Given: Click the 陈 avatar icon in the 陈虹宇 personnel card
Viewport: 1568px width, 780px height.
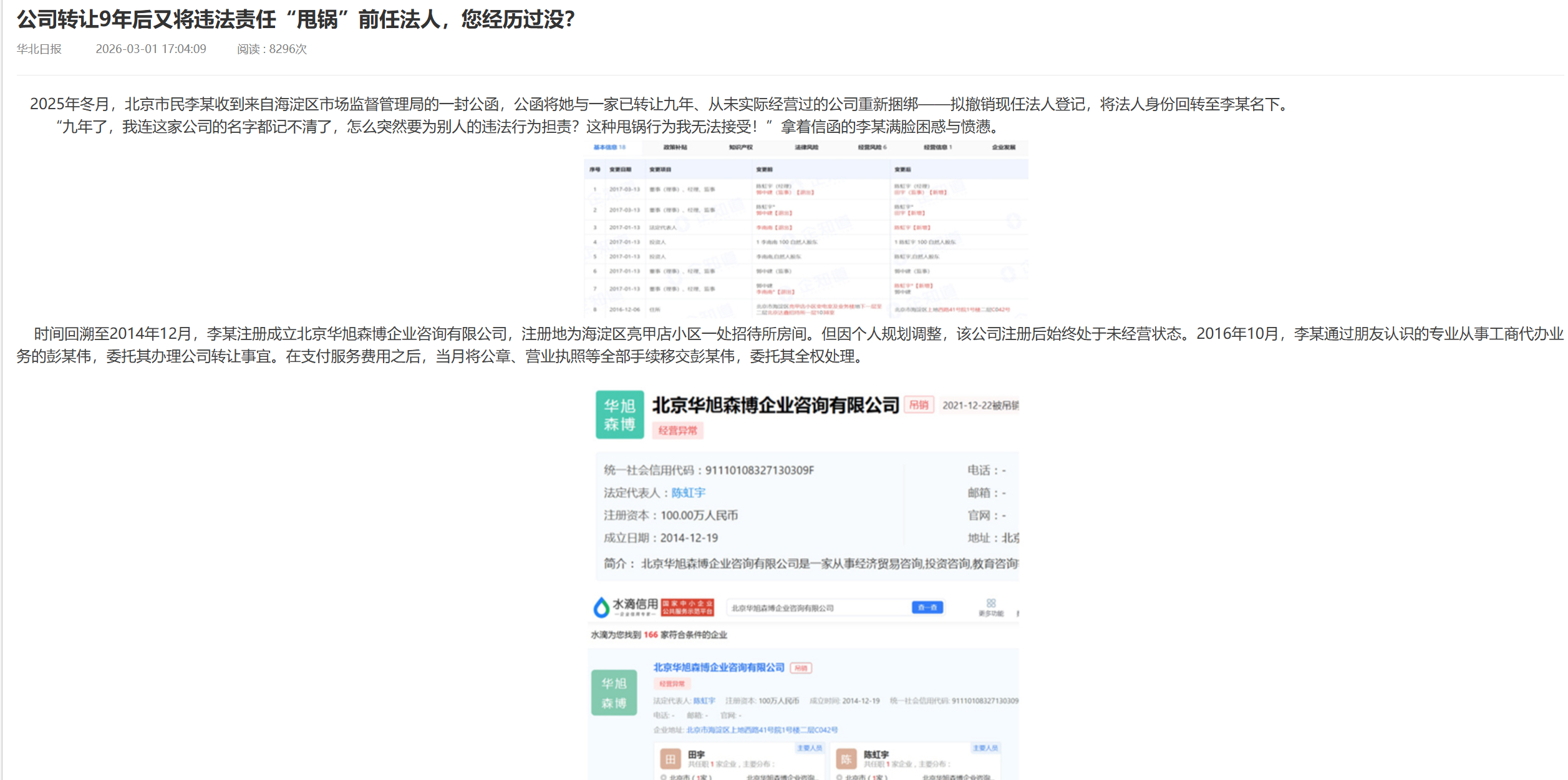Looking at the screenshot, I should [846, 759].
